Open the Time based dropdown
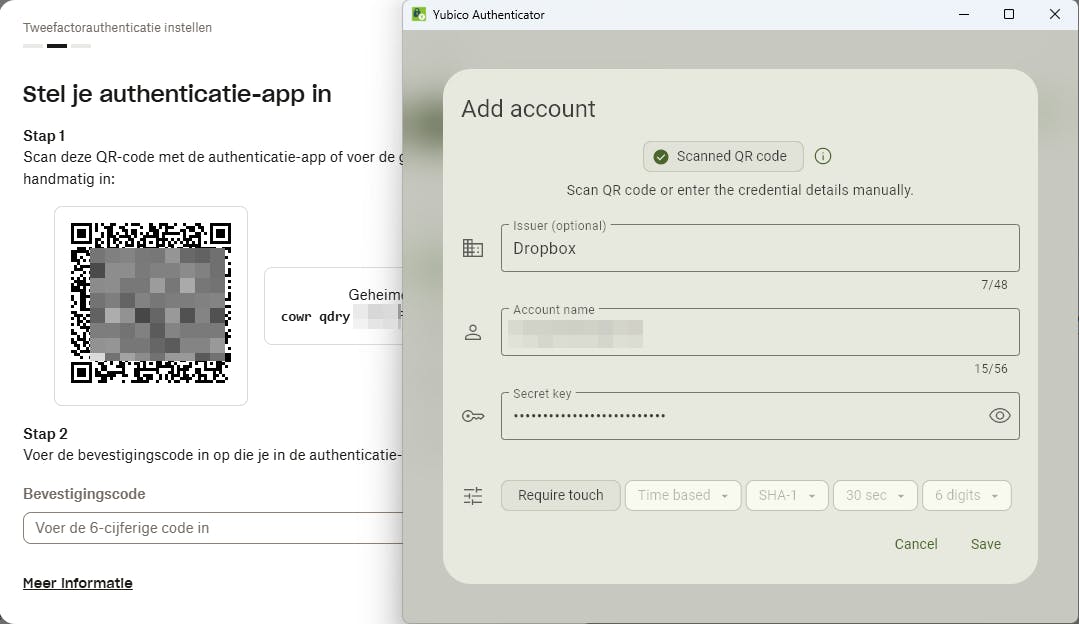This screenshot has width=1079, height=624. [683, 495]
